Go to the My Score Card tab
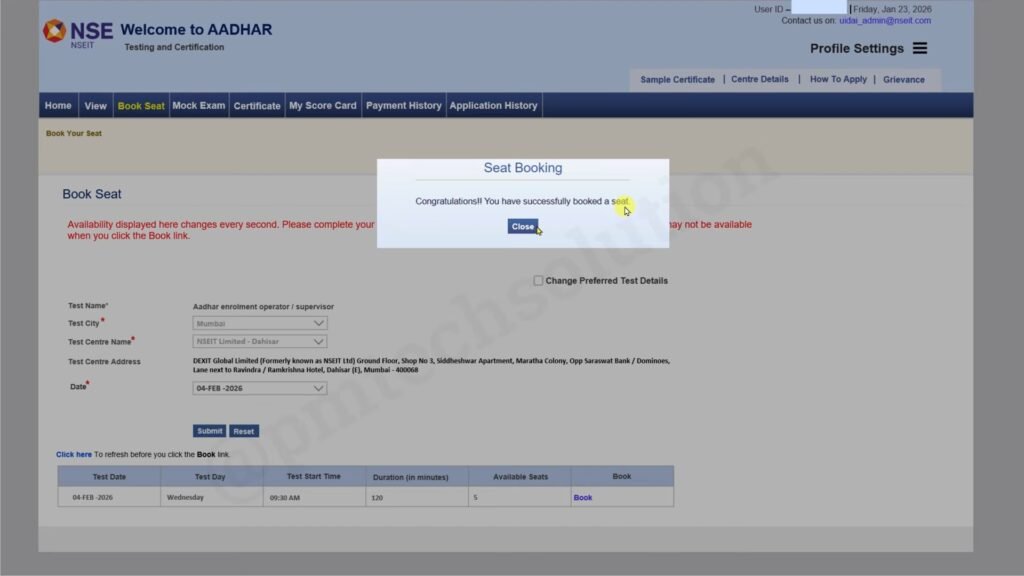Screen dimensions: 1024x576 click(x=322, y=104)
